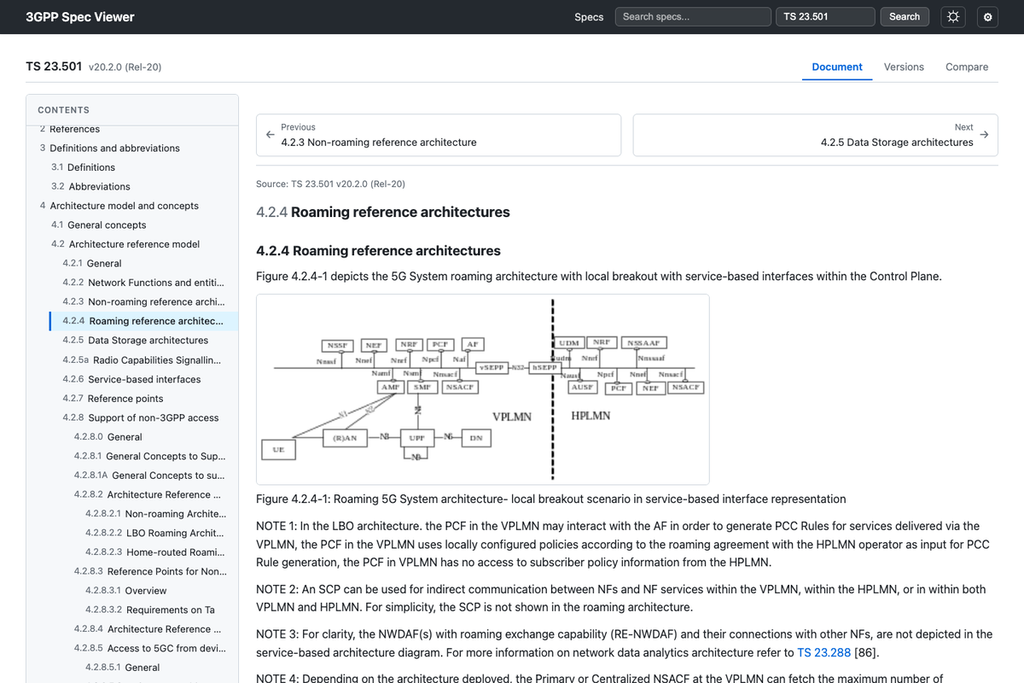Click the Previous arrow icon
The height and width of the screenshot is (683, 1024).
pyautogui.click(x=270, y=135)
